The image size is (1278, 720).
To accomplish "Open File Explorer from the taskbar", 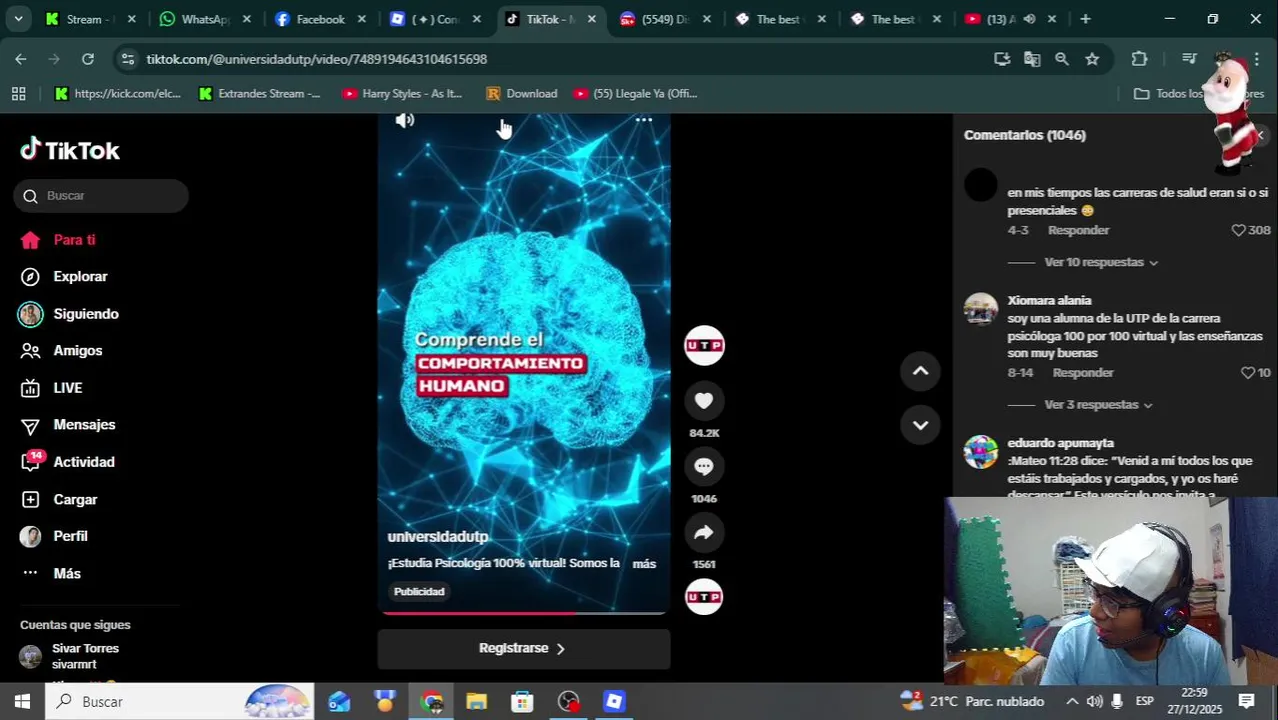I will (476, 701).
